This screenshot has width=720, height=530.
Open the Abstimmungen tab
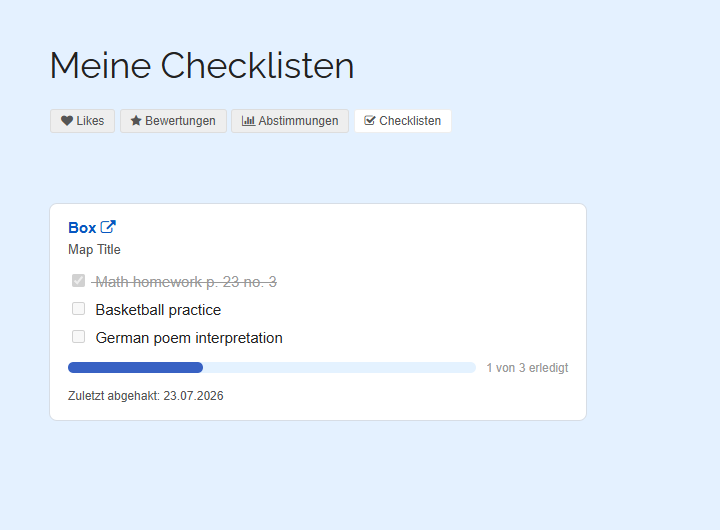290,121
